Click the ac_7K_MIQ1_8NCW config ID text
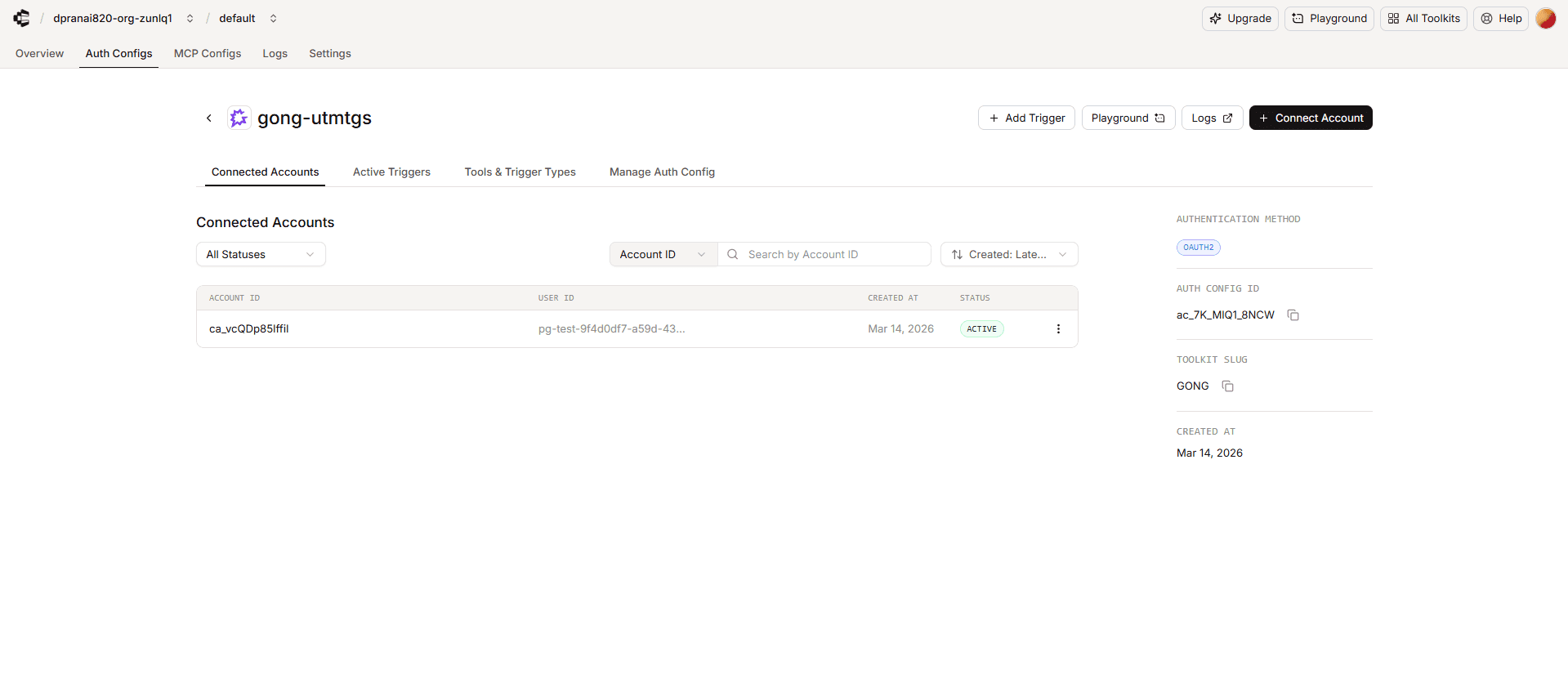The width and height of the screenshot is (1568, 674). click(1225, 315)
